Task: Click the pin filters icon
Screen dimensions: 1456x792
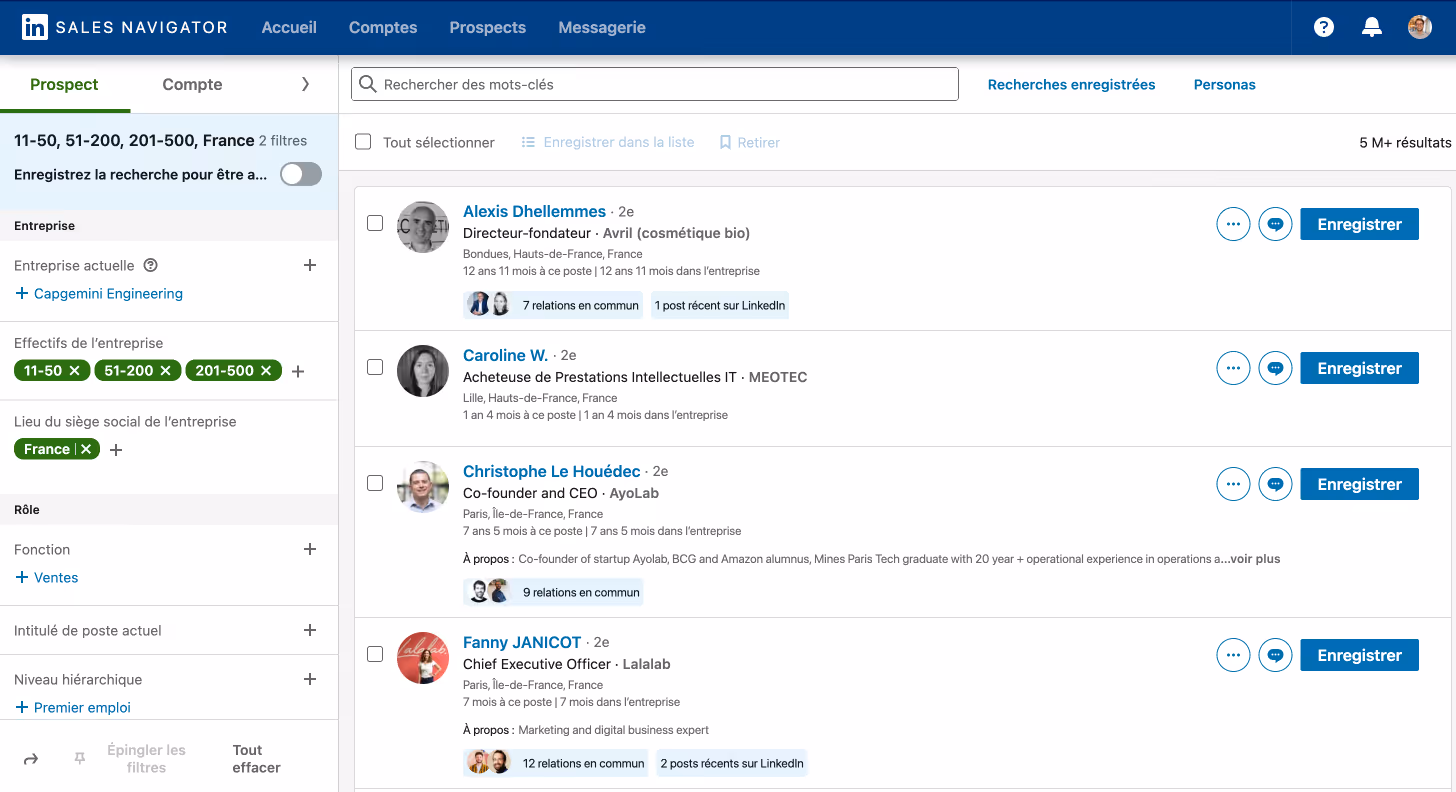Action: (80, 759)
